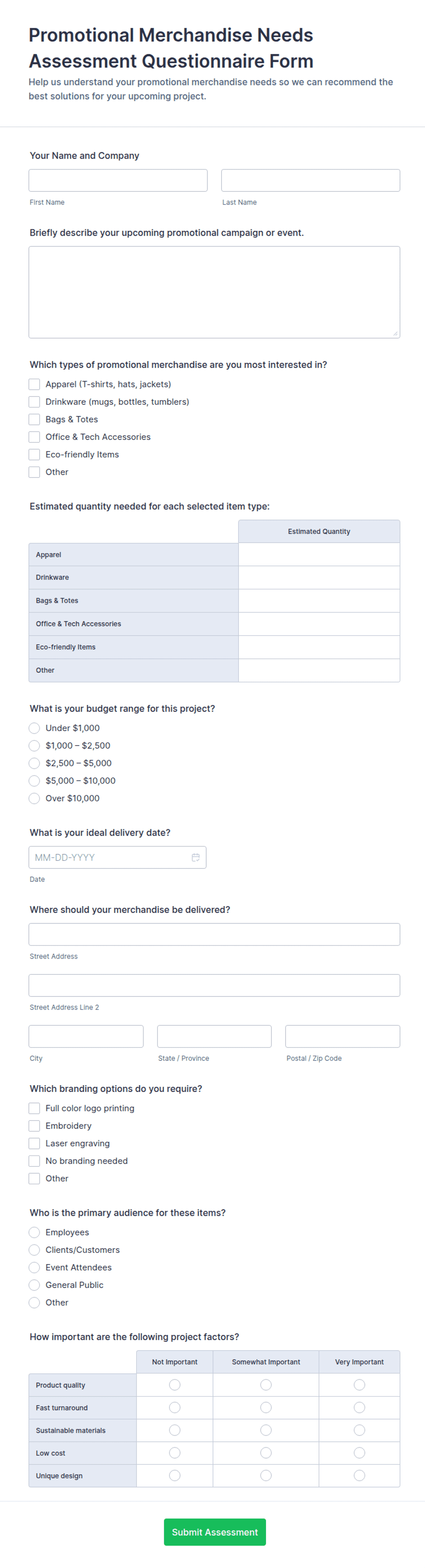Focus the First Name input field
Image resolution: width=425 pixels, height=1568 pixels.
pyautogui.click(x=118, y=180)
